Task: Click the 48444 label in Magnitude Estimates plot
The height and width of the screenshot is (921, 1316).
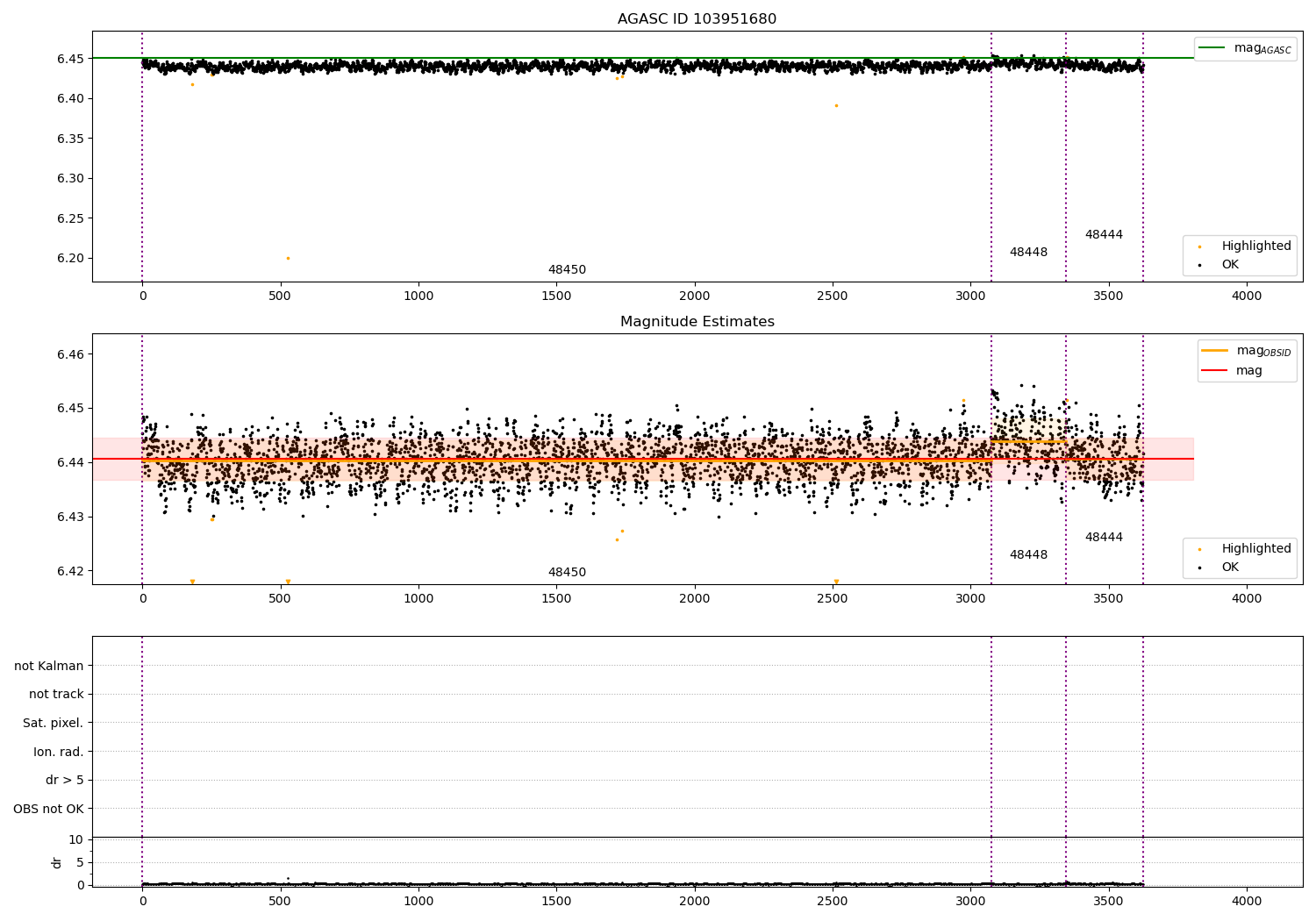Action: click(x=1104, y=538)
